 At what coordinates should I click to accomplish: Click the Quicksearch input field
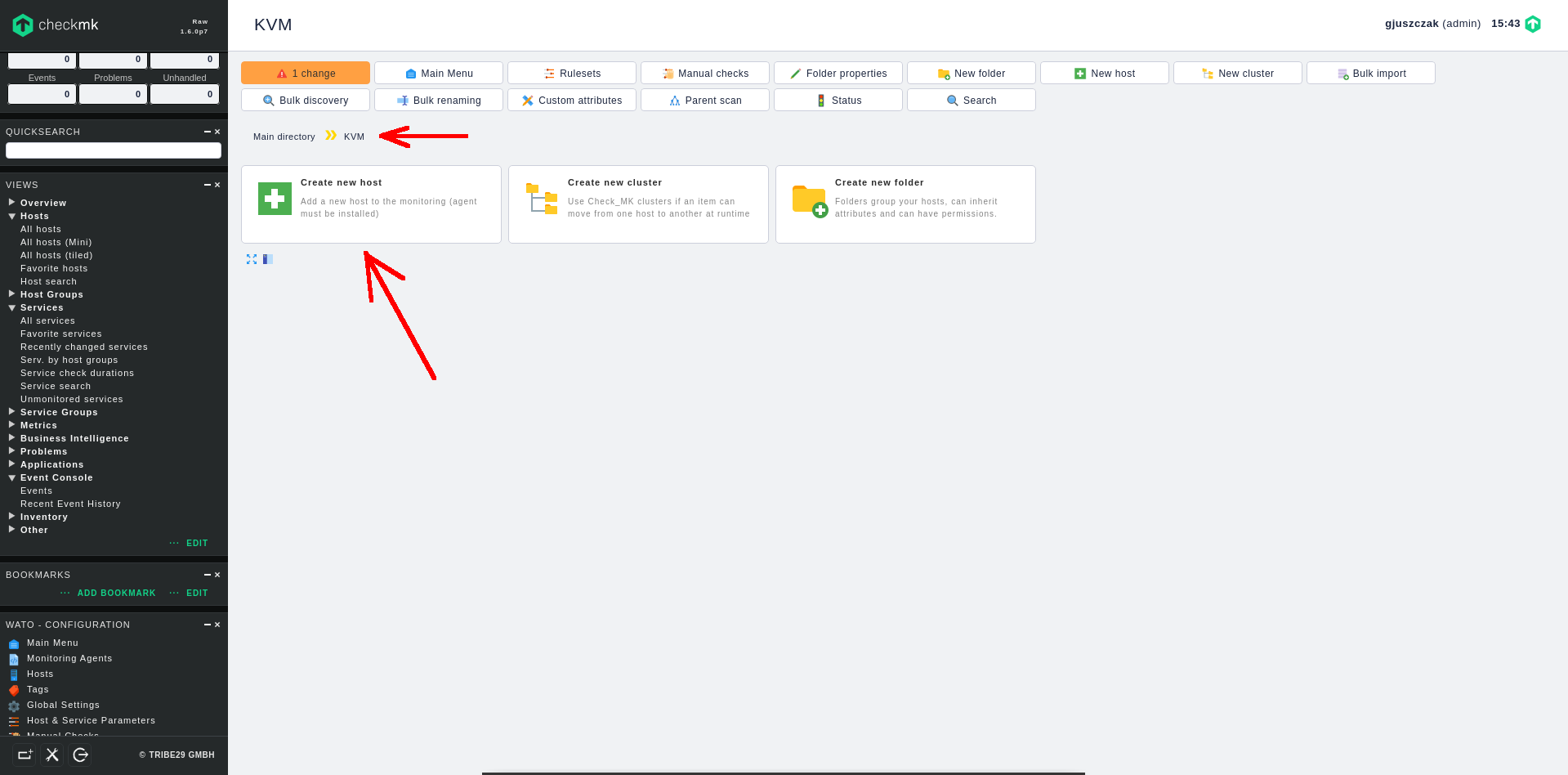(x=114, y=150)
